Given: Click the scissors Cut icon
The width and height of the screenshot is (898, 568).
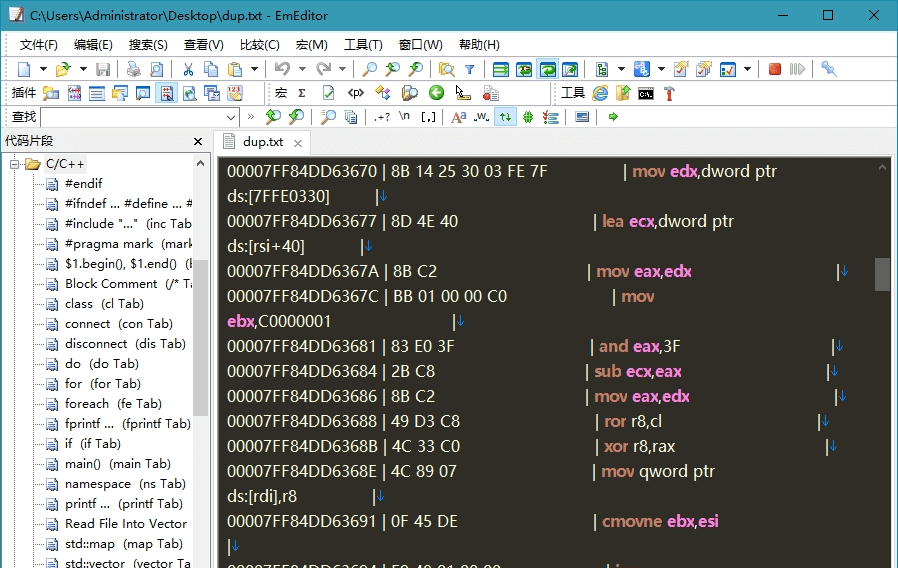Looking at the screenshot, I should 187,69.
